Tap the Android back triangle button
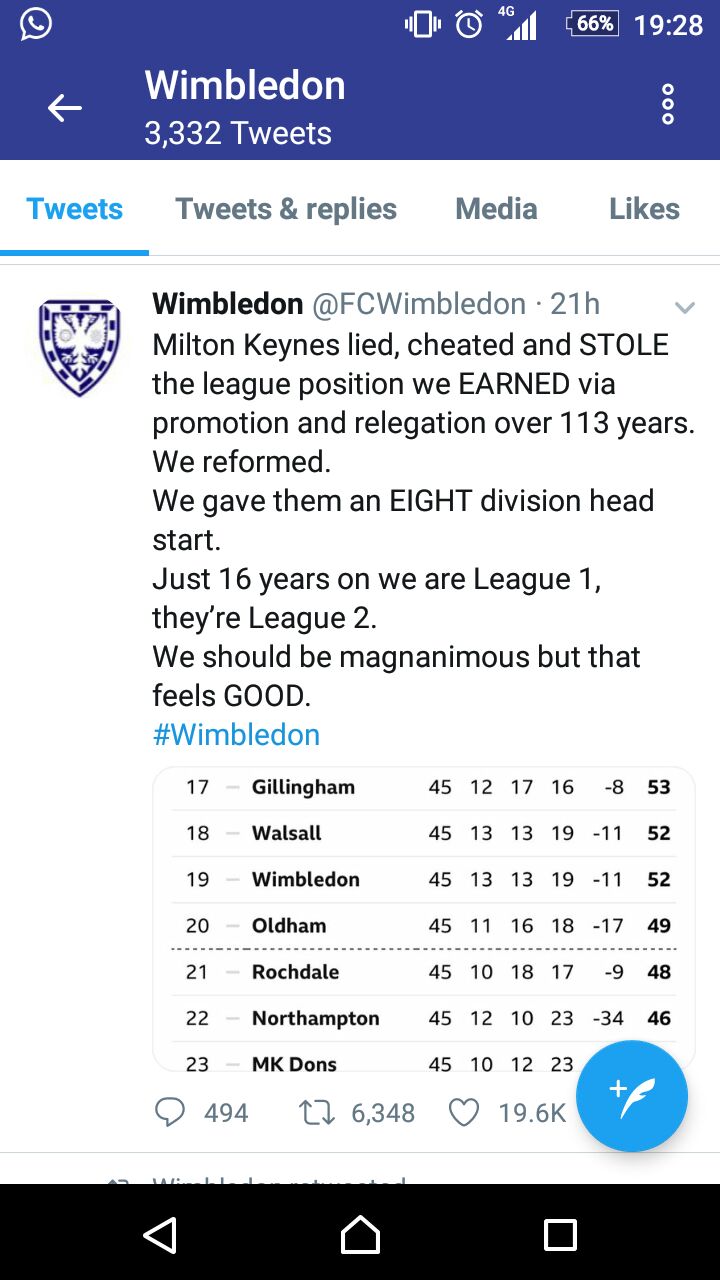This screenshot has width=720, height=1280. point(160,1235)
